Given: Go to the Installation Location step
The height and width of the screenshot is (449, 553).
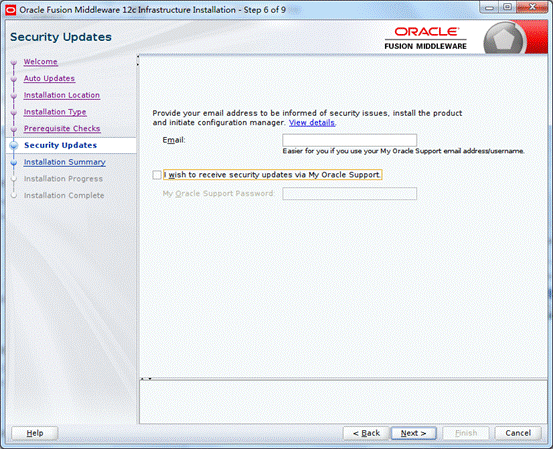Looking at the screenshot, I should (62, 95).
